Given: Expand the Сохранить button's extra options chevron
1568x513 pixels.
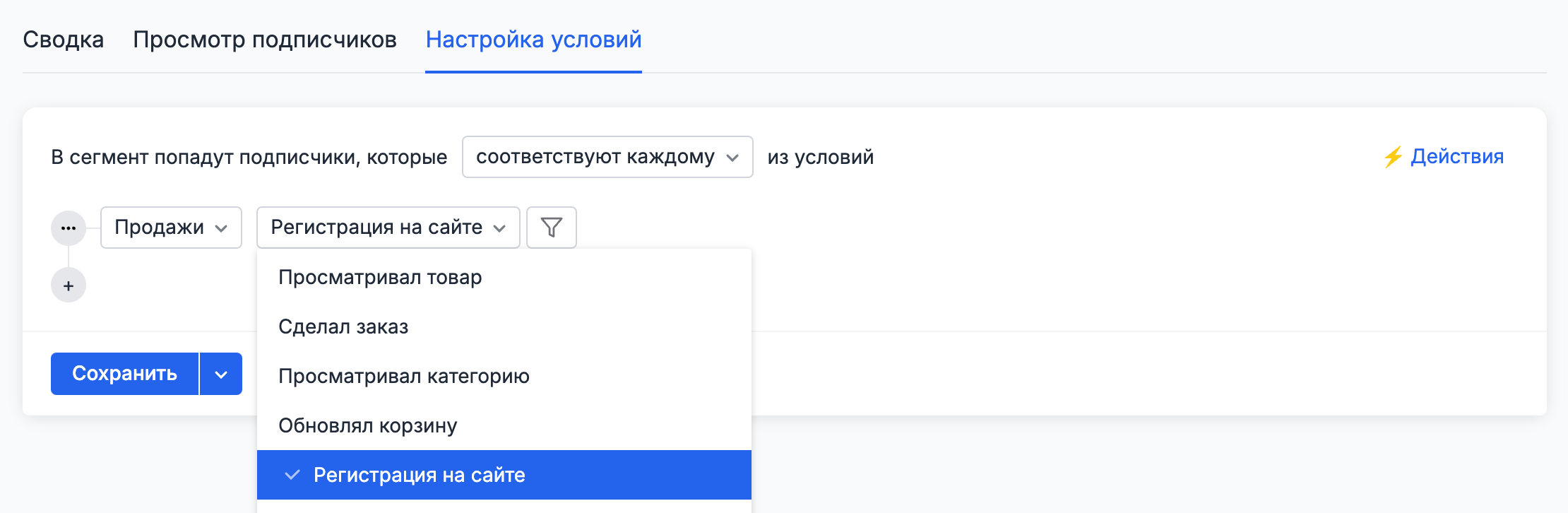Looking at the screenshot, I should [220, 373].
